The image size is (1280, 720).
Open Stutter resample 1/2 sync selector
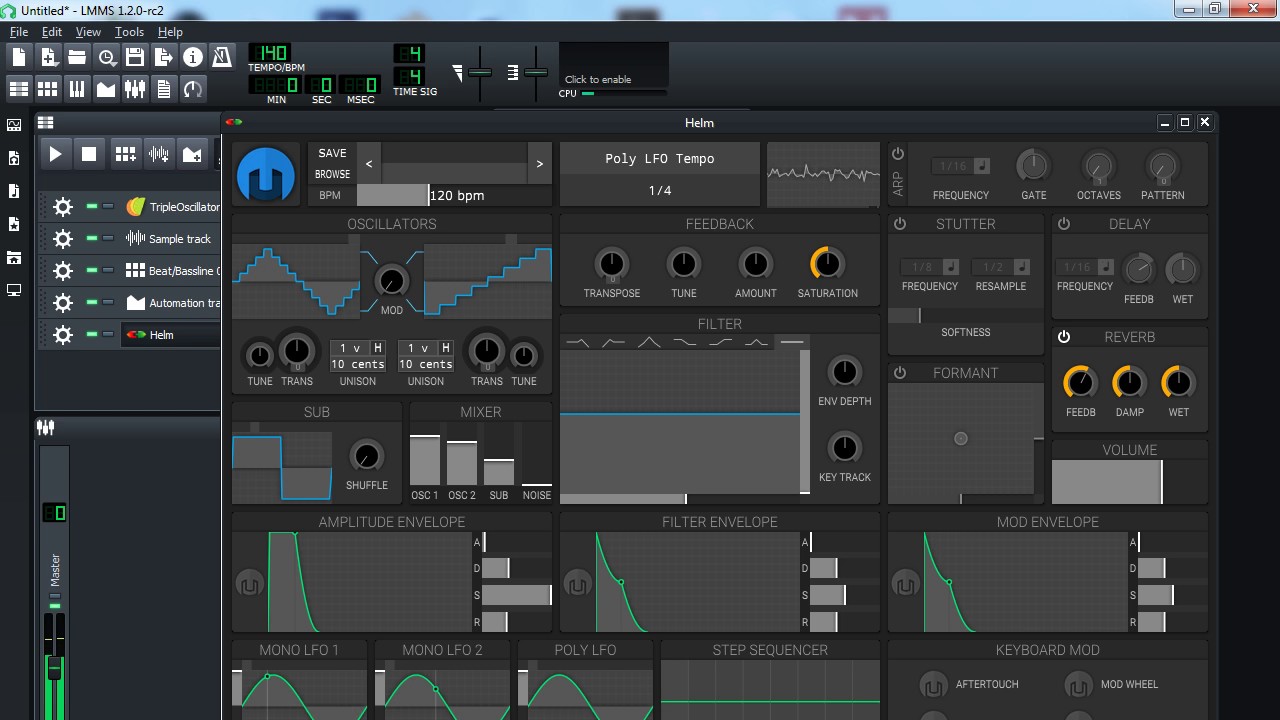click(1000, 267)
